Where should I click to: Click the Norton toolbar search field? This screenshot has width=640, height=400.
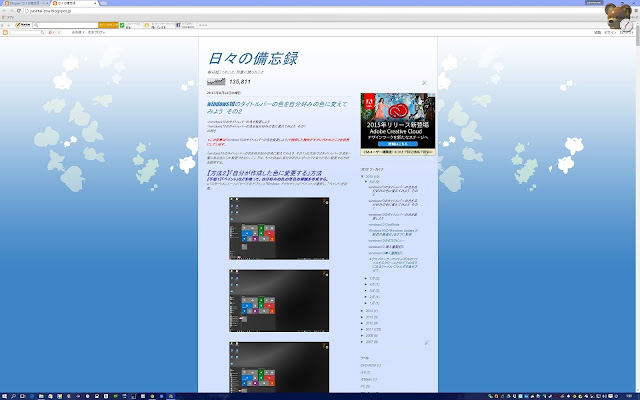click(65, 25)
